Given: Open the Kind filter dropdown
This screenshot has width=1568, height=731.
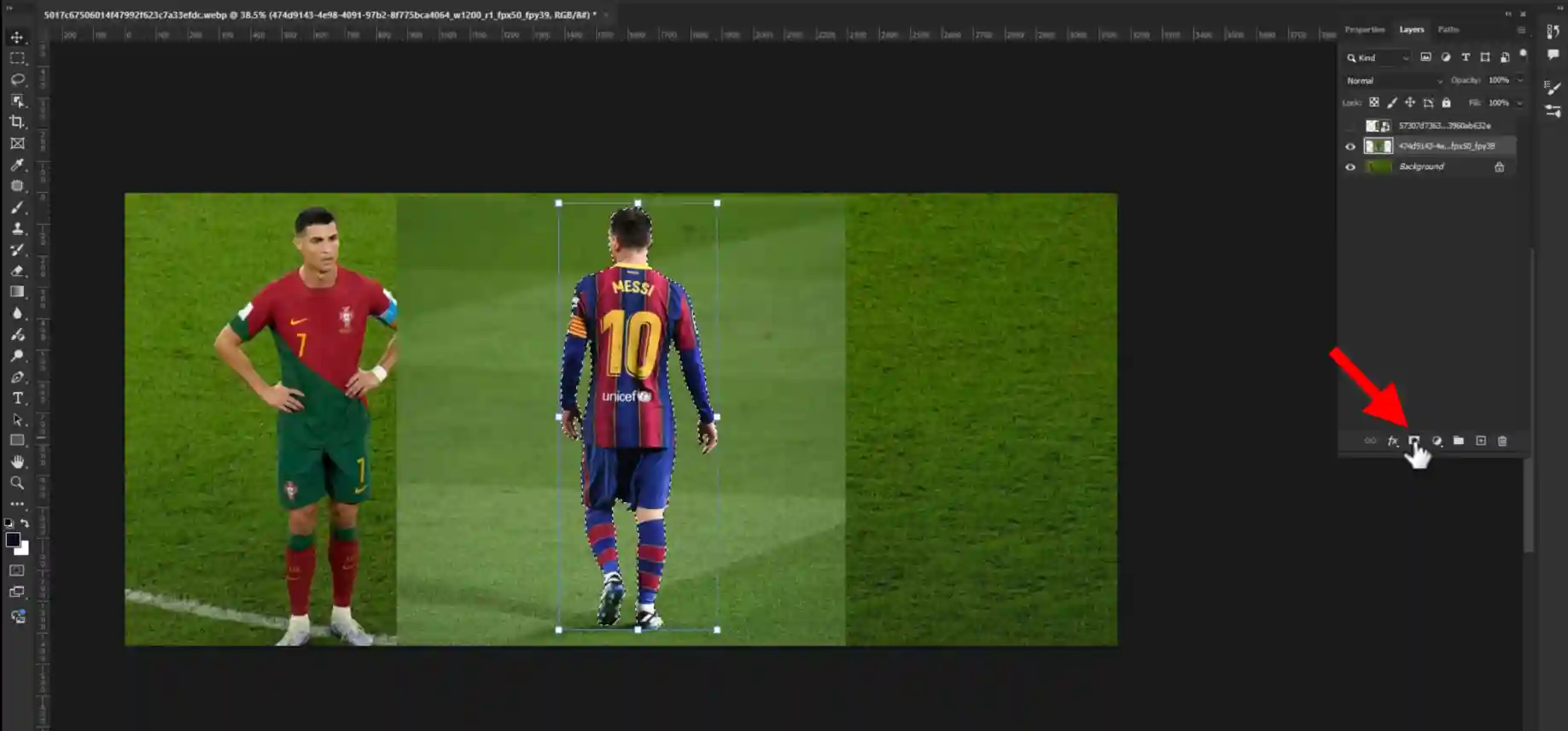Looking at the screenshot, I should pos(1378,58).
